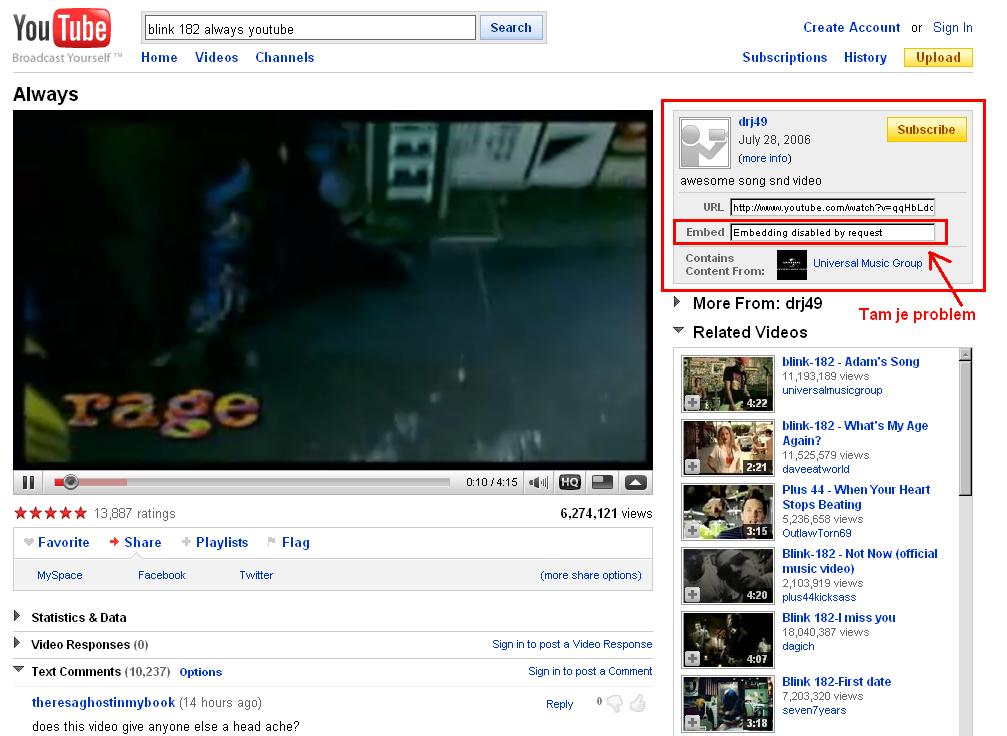Screen dimensions: 1007x736
Task: Toggle HQ video quality
Action: tap(569, 482)
